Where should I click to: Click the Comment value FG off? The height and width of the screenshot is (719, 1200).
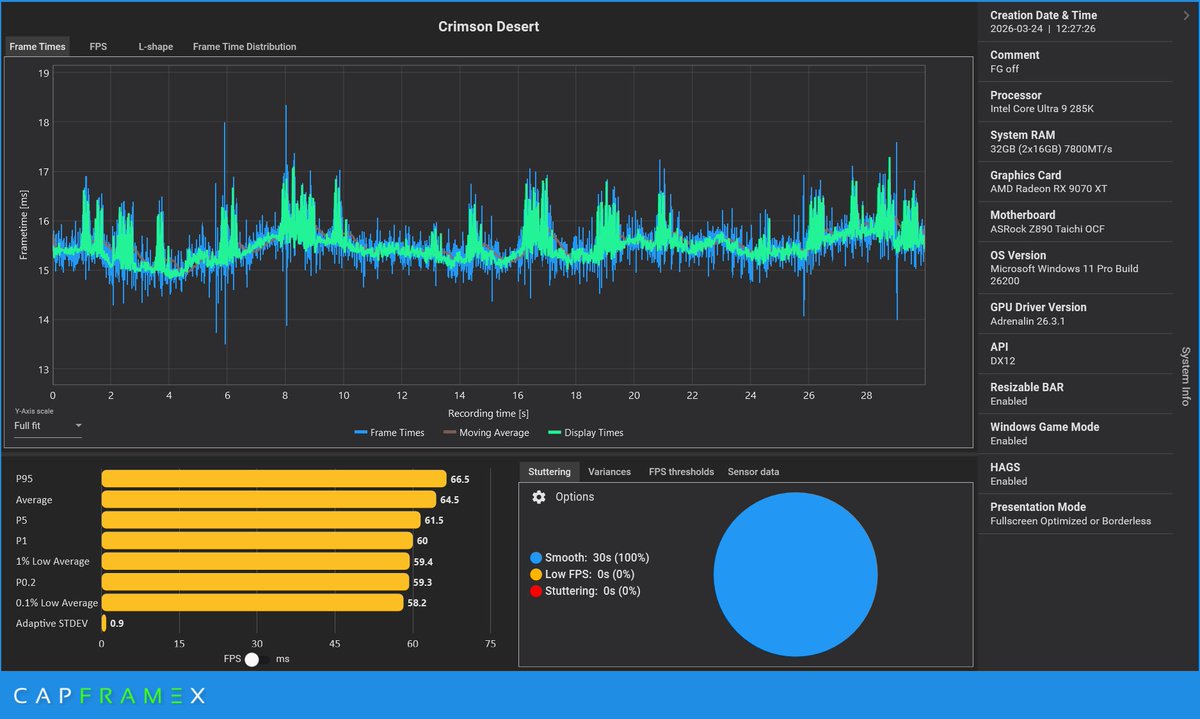[x=1005, y=69]
